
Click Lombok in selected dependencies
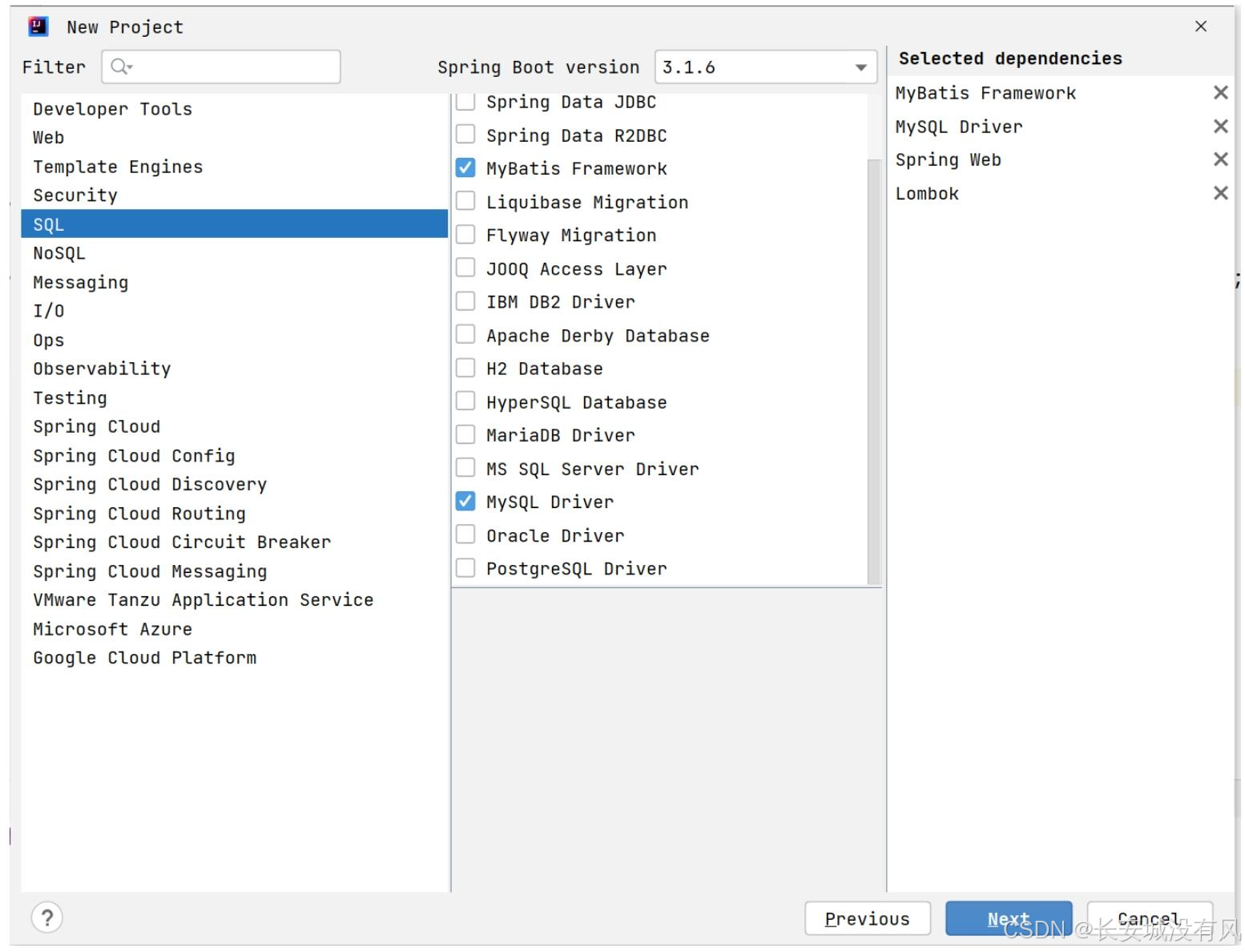tap(927, 193)
